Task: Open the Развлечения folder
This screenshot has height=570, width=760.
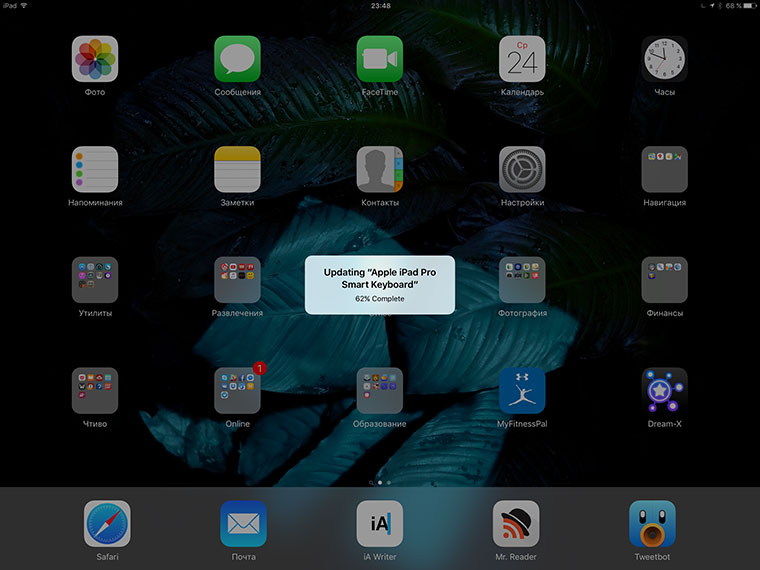Action: pyautogui.click(x=238, y=280)
